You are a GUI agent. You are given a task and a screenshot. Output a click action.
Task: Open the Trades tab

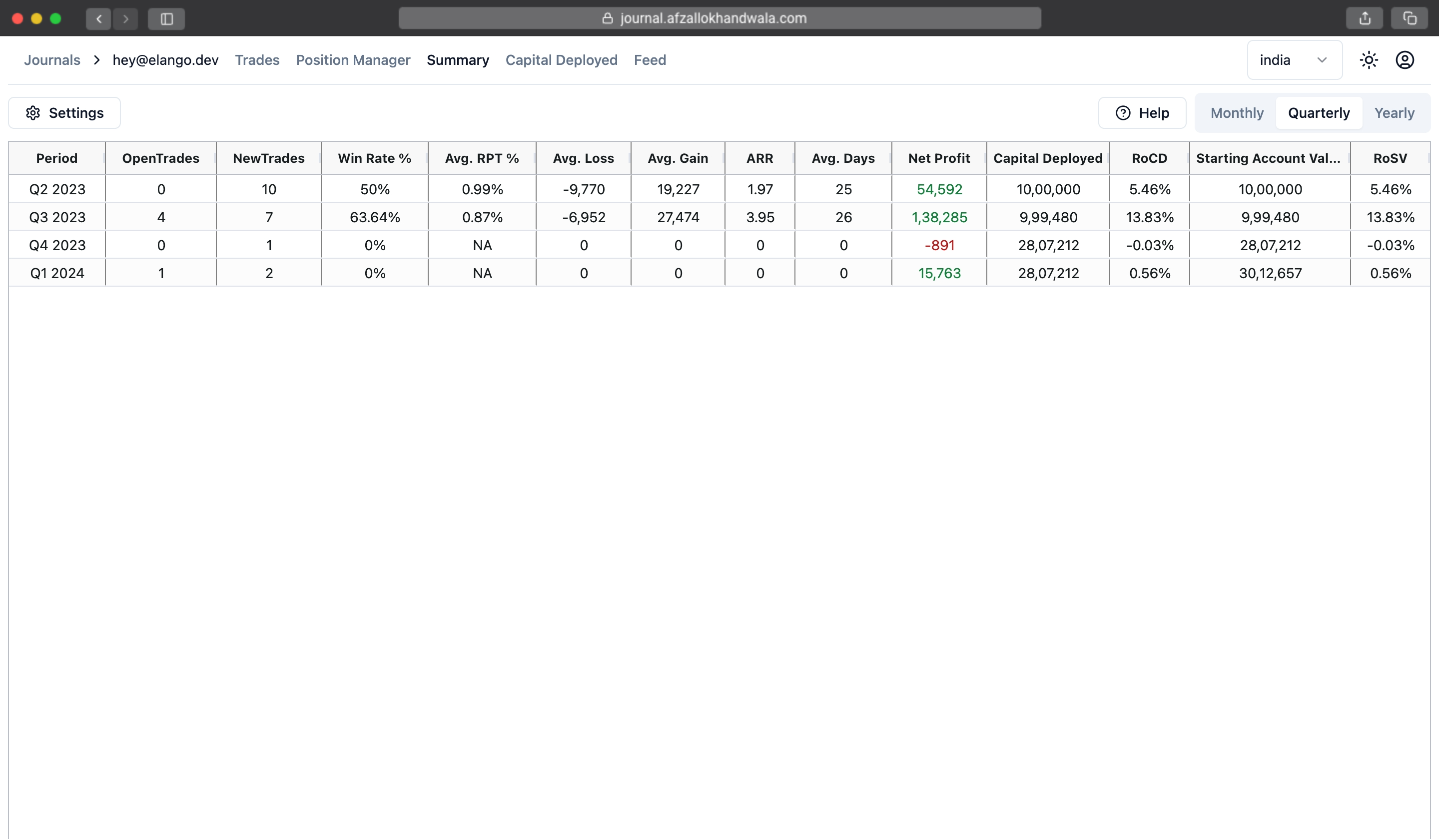[x=257, y=60]
